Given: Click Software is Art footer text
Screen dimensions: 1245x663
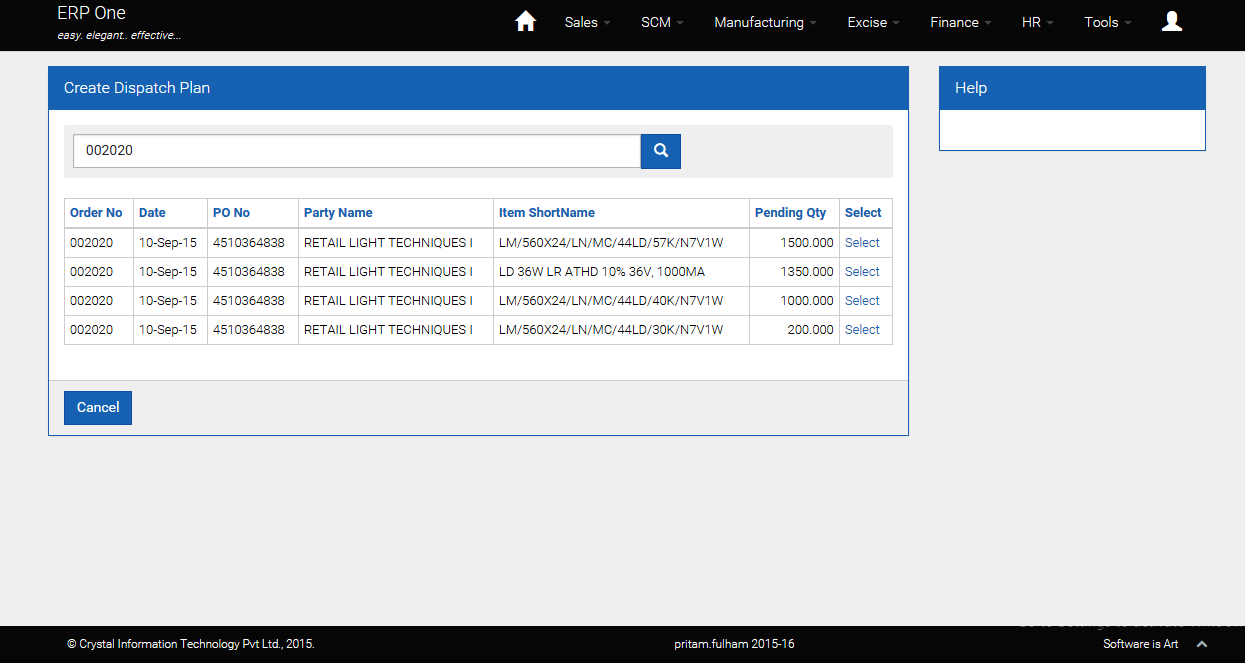Looking at the screenshot, I should (x=1141, y=644).
